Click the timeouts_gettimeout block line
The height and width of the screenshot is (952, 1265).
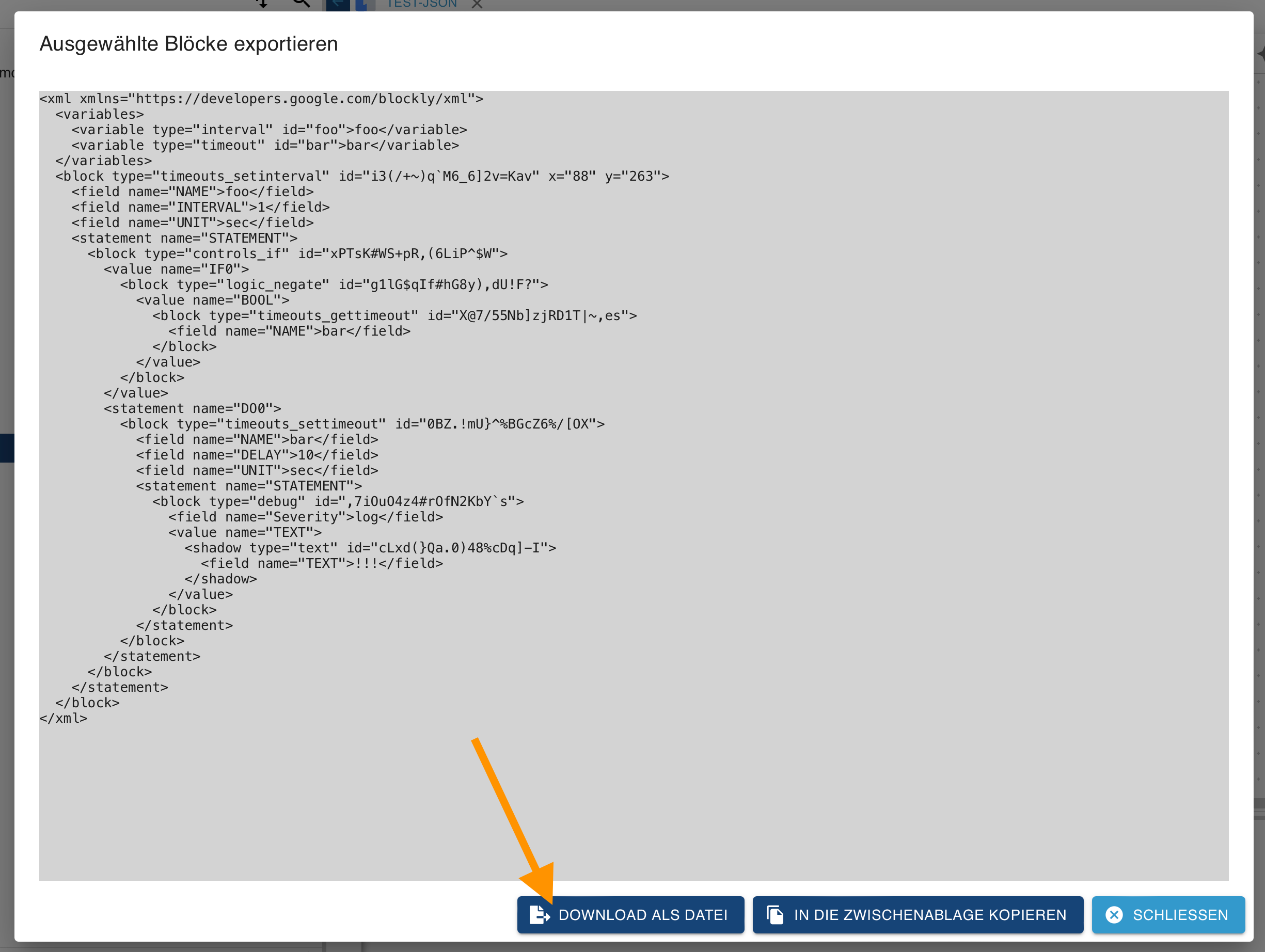coord(394,315)
